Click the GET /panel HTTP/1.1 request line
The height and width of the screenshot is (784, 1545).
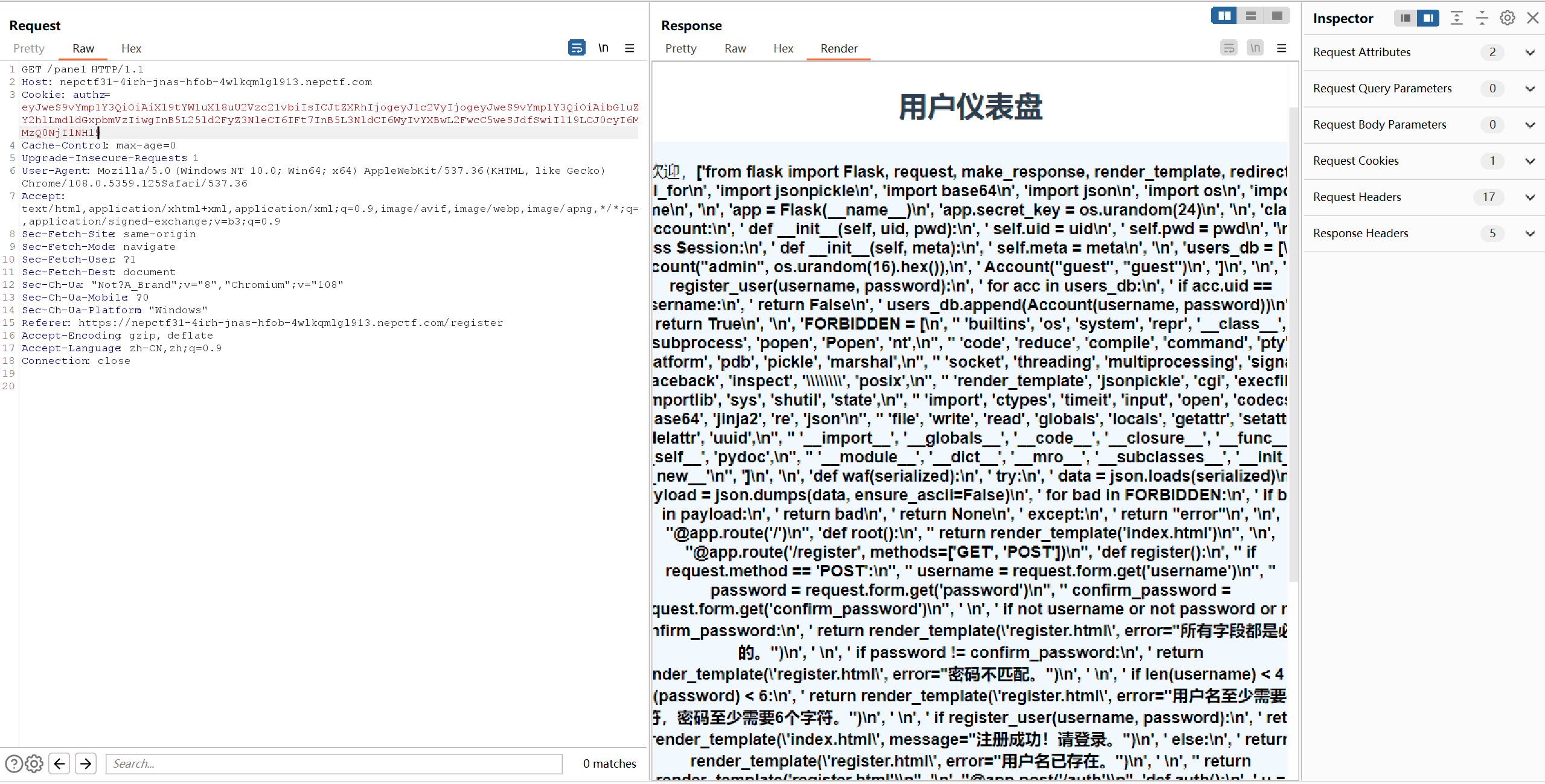click(83, 69)
